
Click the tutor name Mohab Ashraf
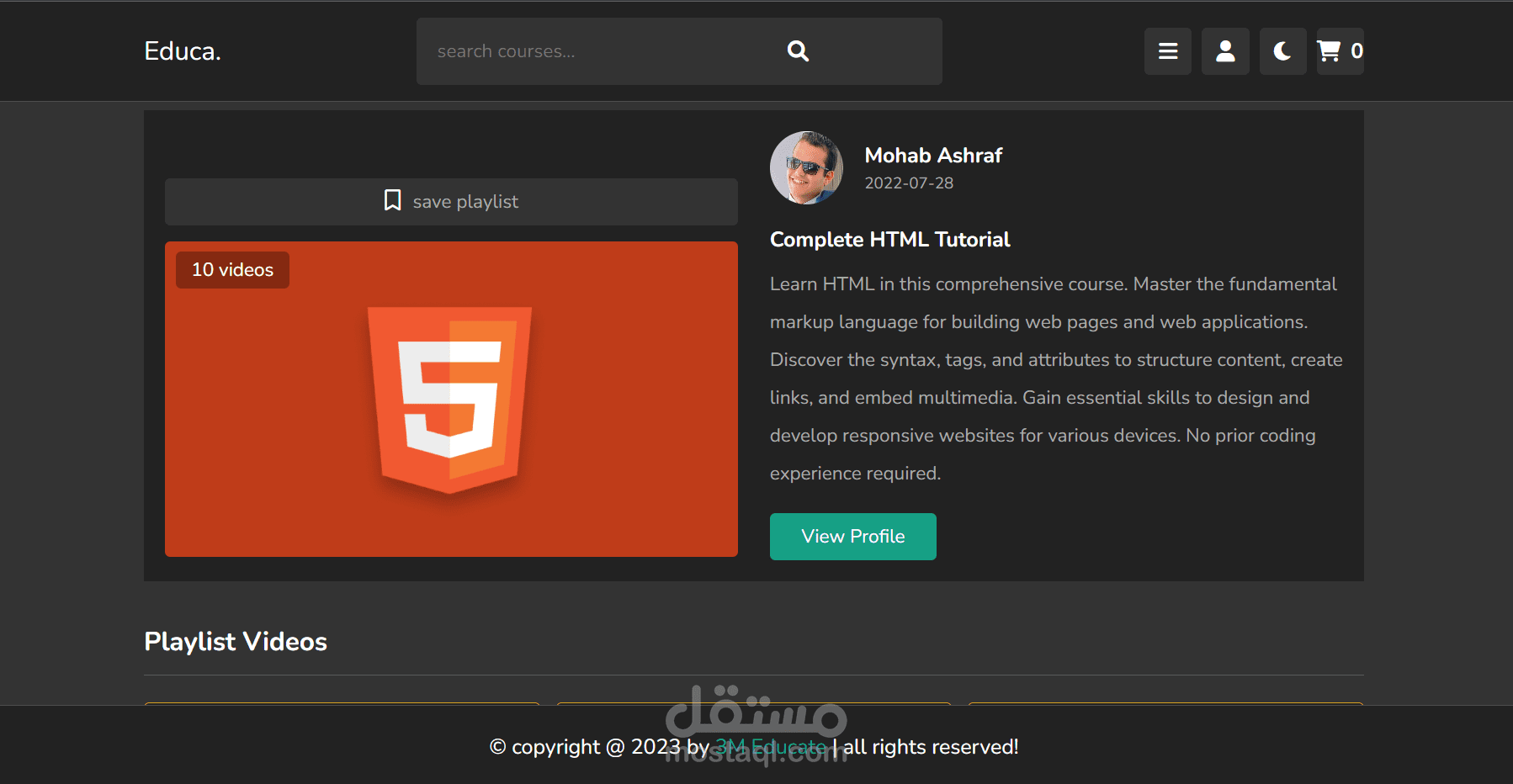933,156
